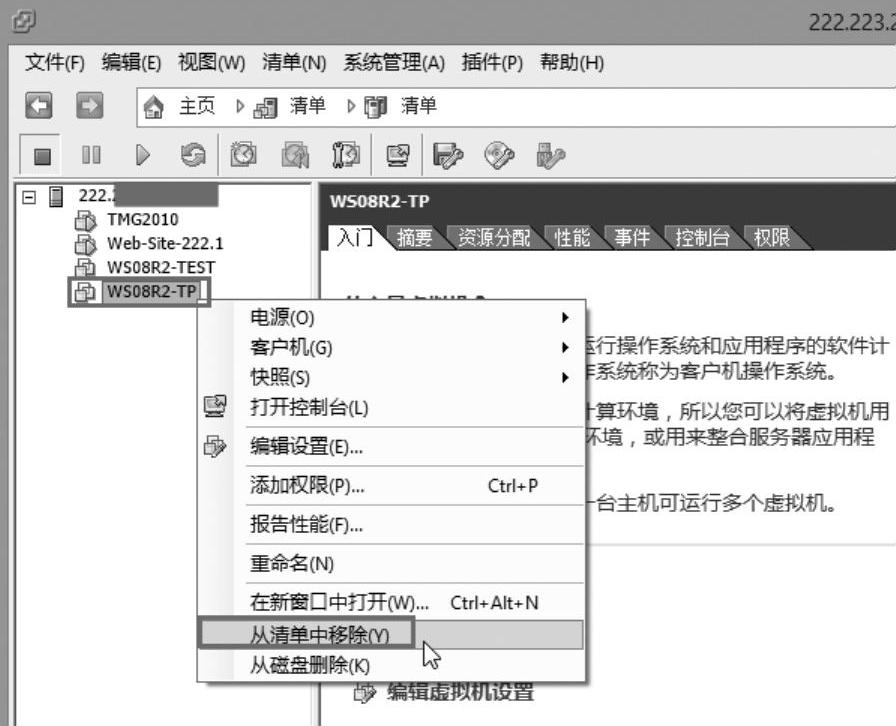Click the host server icon in tree
The height and width of the screenshot is (726, 896).
[56, 196]
